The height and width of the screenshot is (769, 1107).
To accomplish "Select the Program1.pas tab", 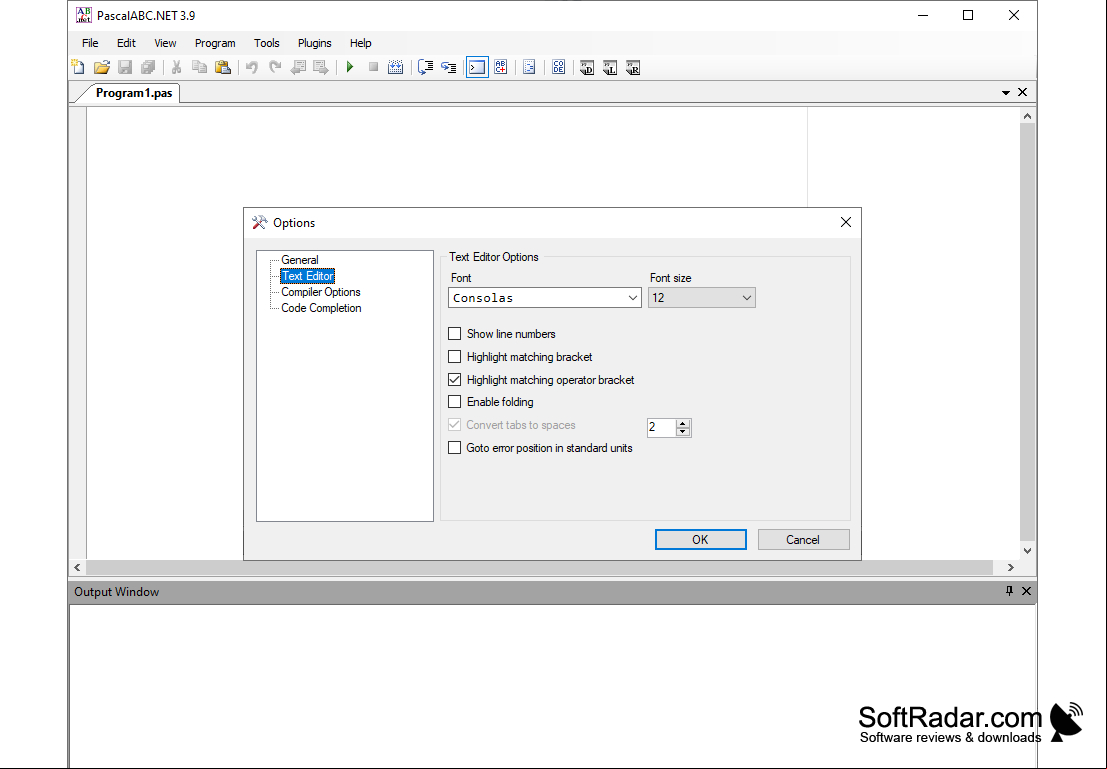I will pos(133,93).
